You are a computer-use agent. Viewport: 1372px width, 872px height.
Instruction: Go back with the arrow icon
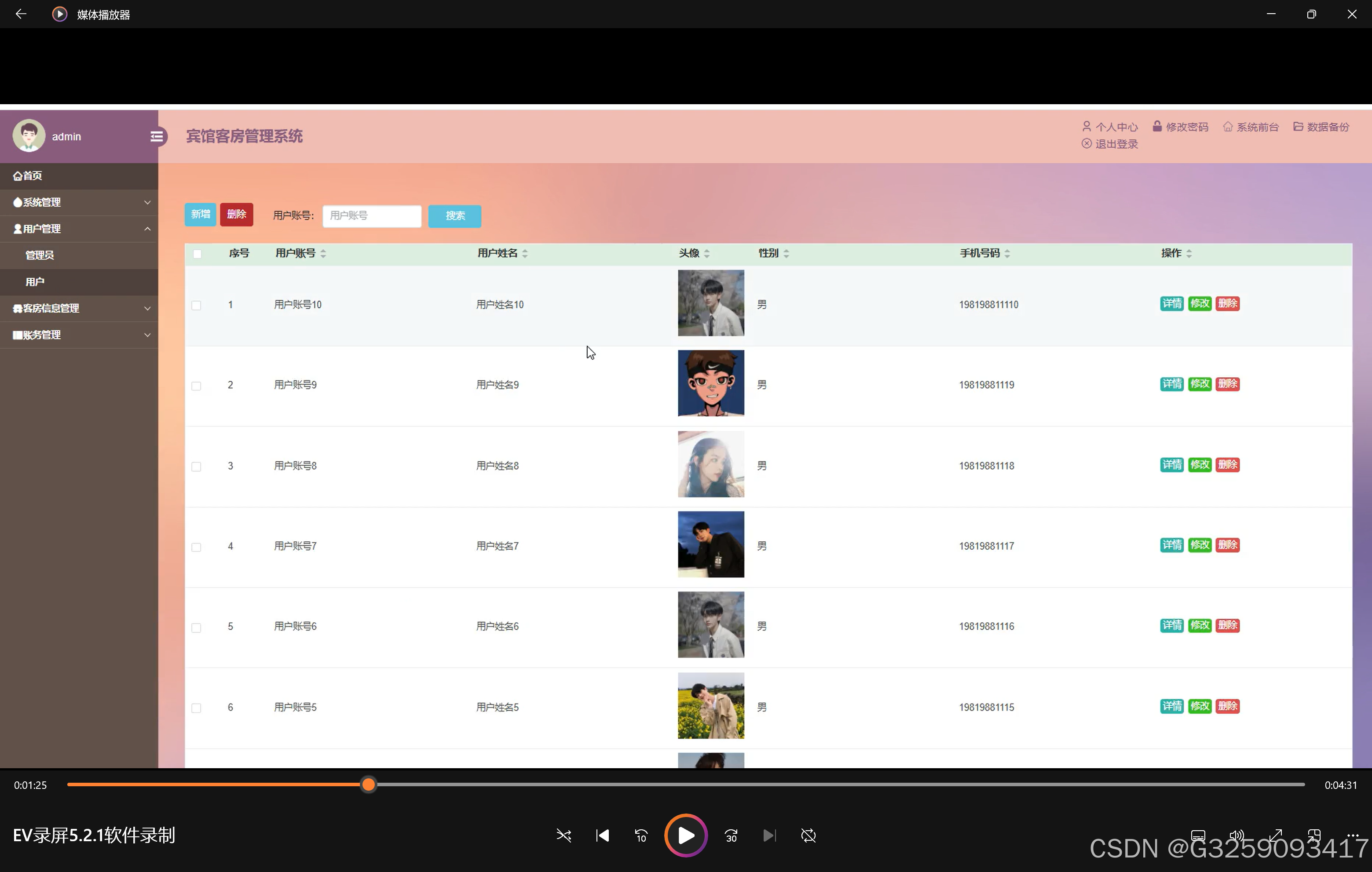(21, 14)
